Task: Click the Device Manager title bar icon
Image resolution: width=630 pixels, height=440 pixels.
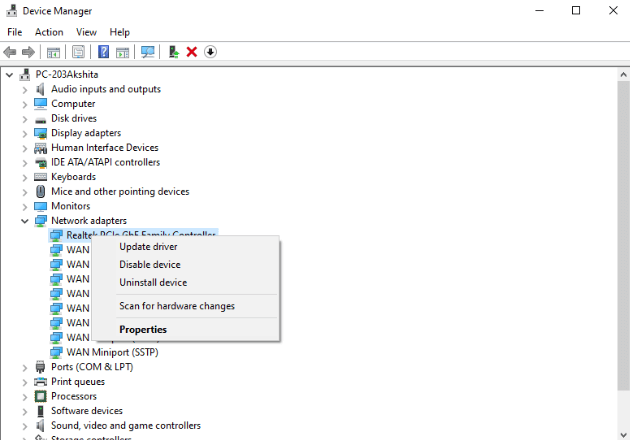Action: click(x=12, y=10)
